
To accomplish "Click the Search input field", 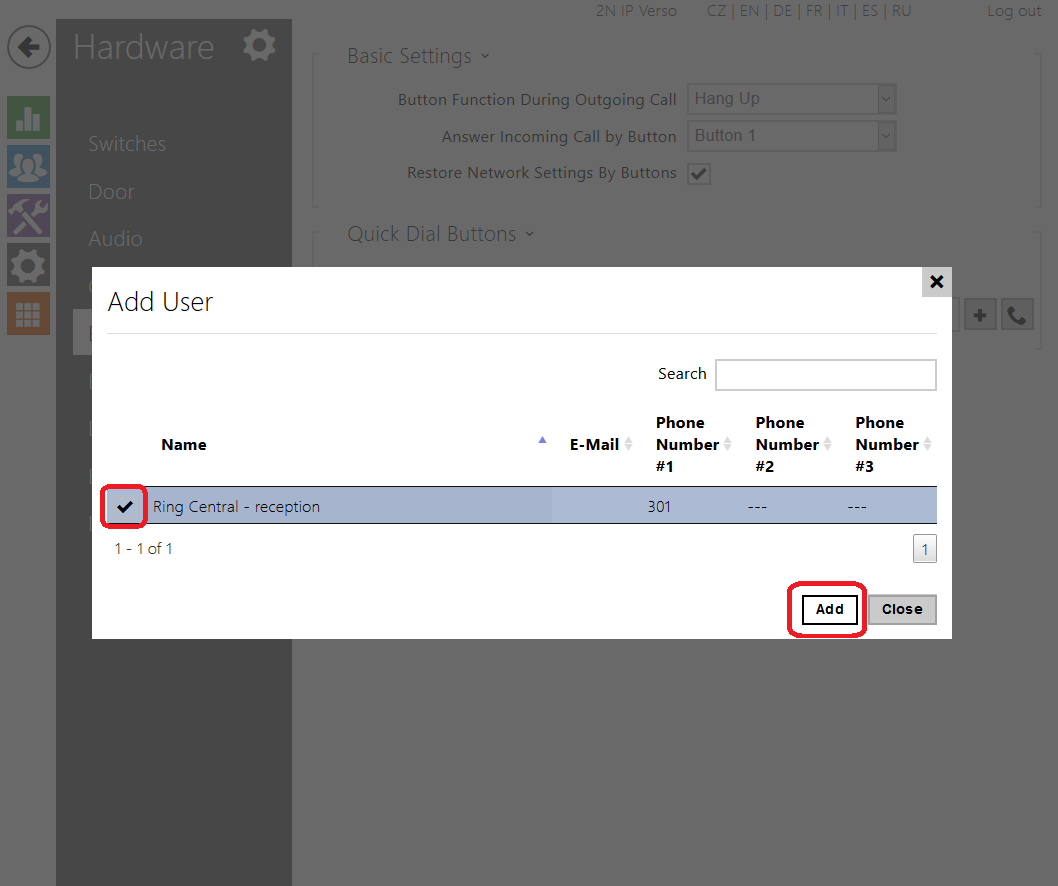I will [825, 375].
